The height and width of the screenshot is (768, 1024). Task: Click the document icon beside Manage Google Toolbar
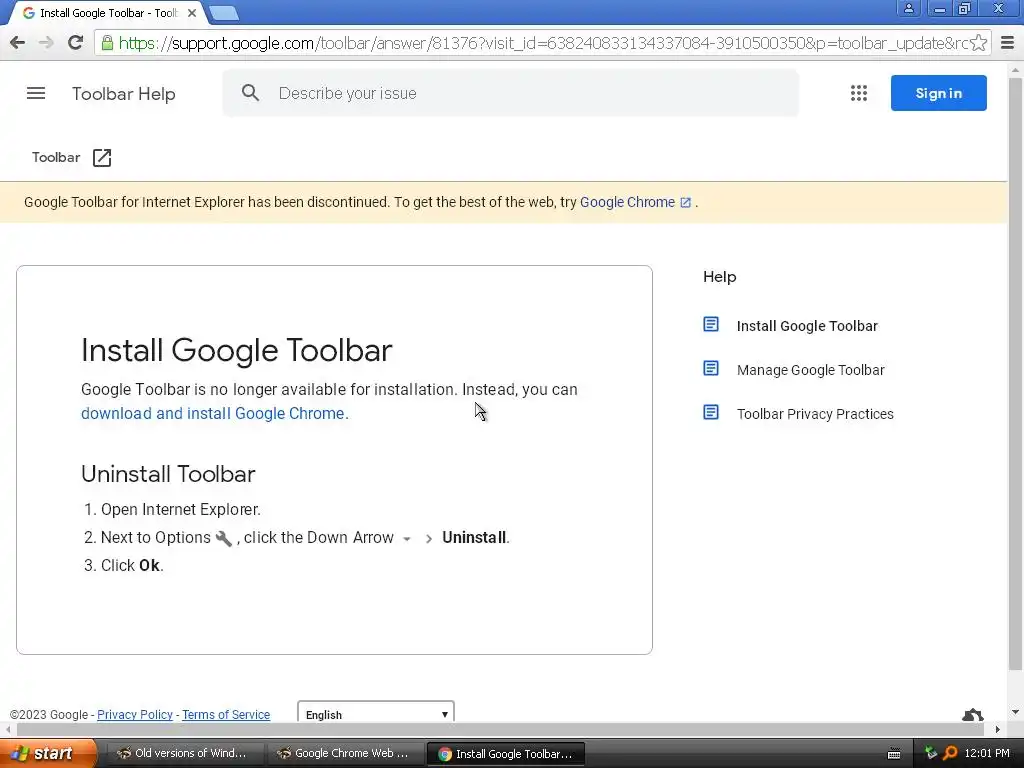pos(711,369)
